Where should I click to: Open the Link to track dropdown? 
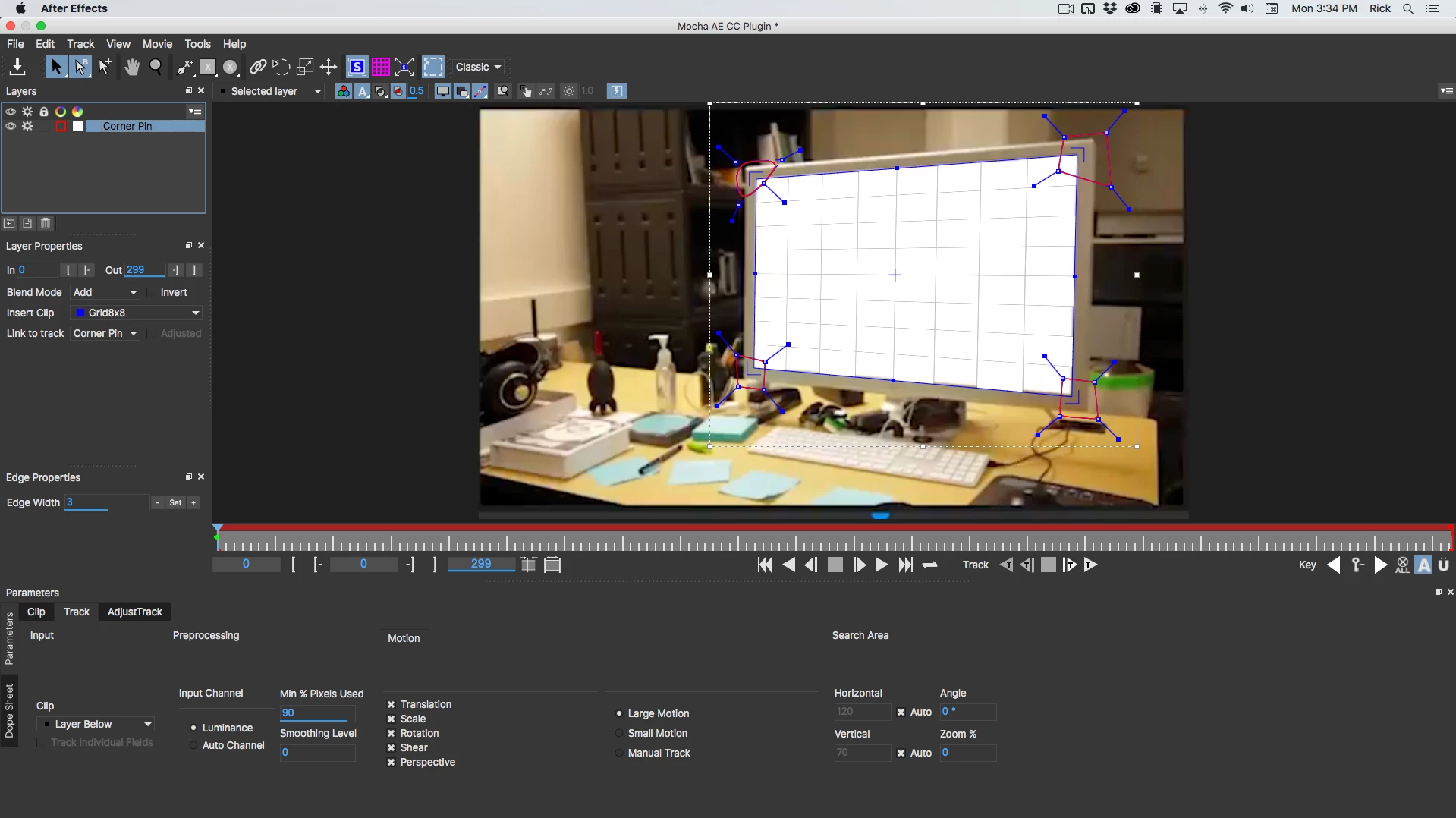[x=105, y=333]
